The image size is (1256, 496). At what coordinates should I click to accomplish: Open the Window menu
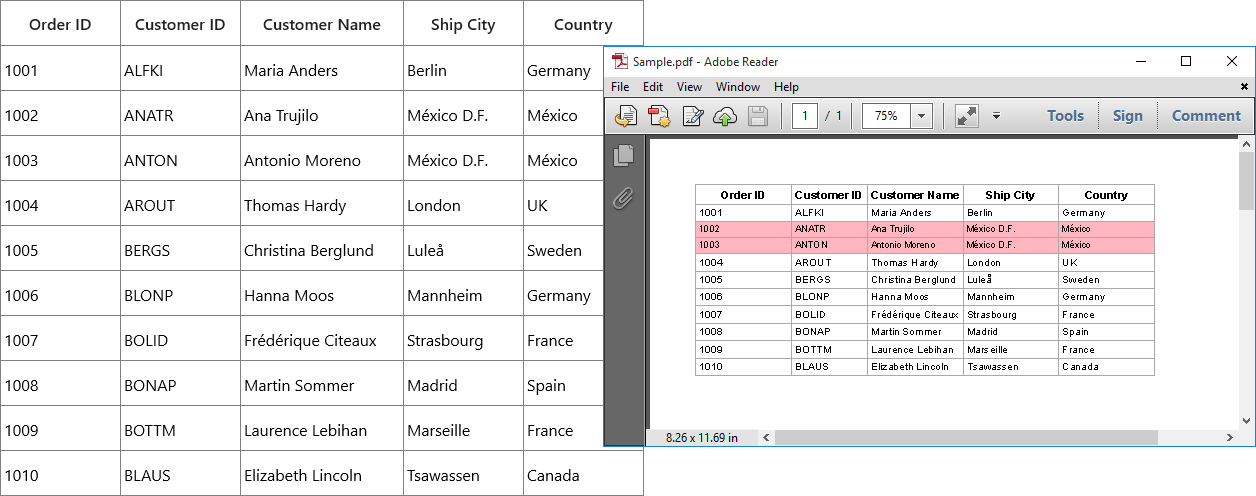point(738,87)
